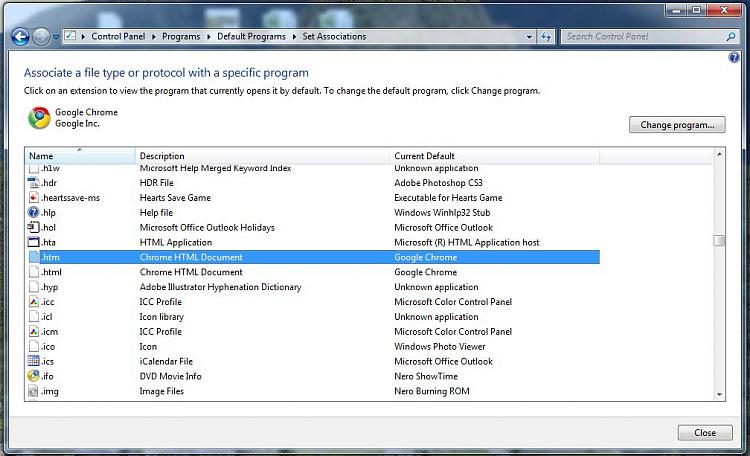Select 'iCalendar File' description
The height and width of the screenshot is (456, 750).
[166, 361]
